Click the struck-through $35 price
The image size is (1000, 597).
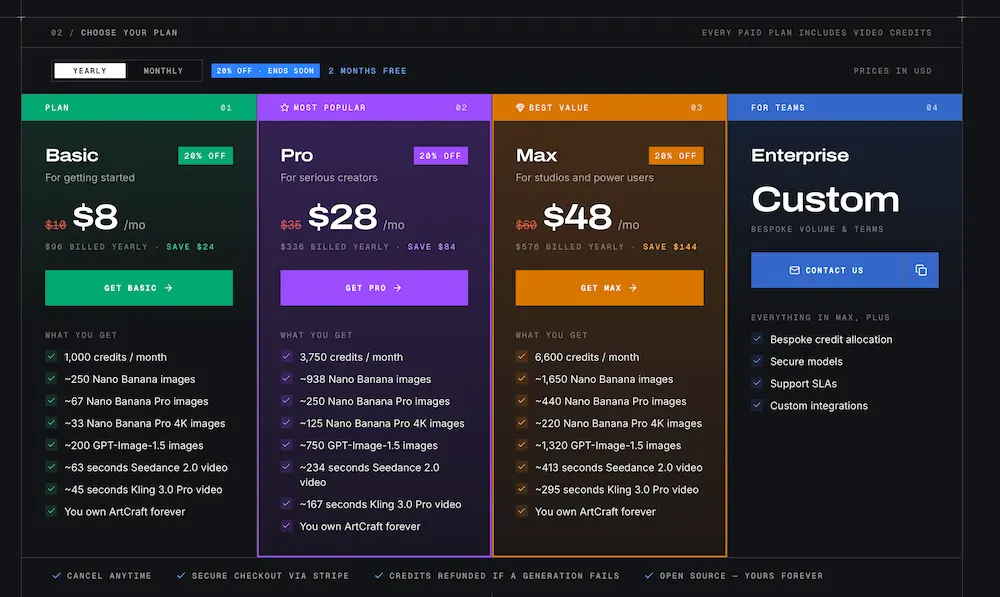291,225
